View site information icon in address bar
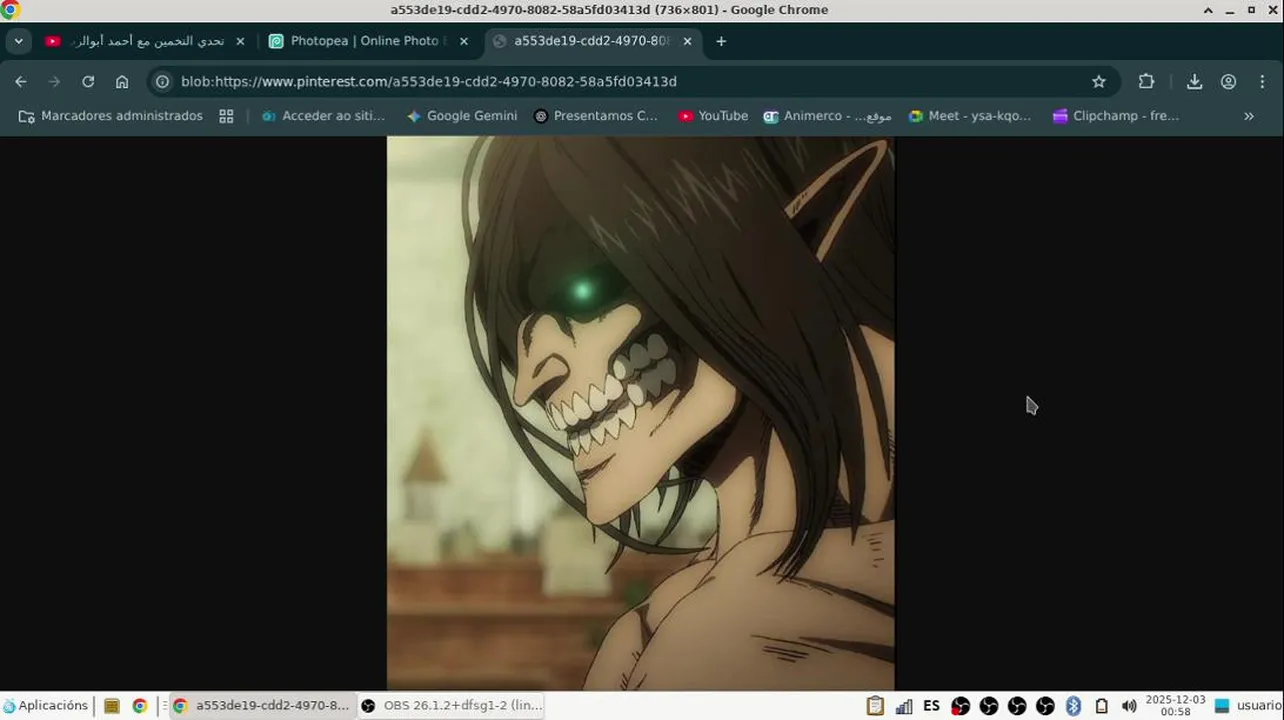 (163, 82)
